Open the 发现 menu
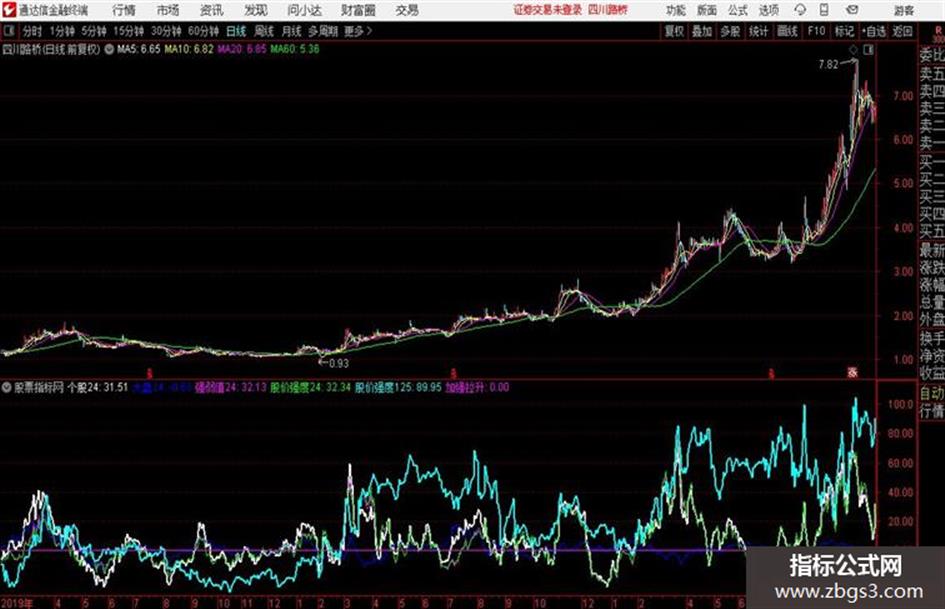Viewport: 945px width, 609px height. click(256, 10)
